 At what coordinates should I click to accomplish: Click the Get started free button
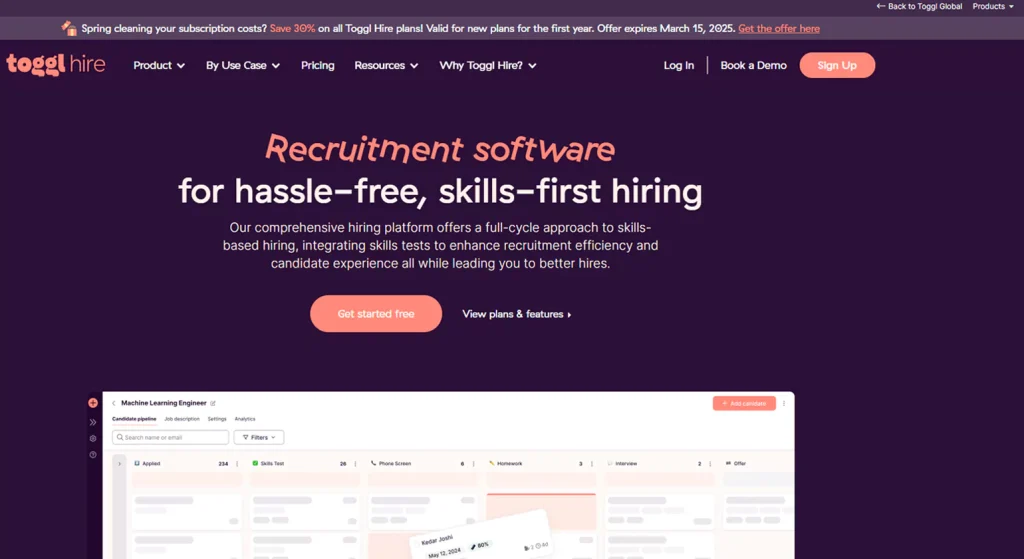coord(376,314)
